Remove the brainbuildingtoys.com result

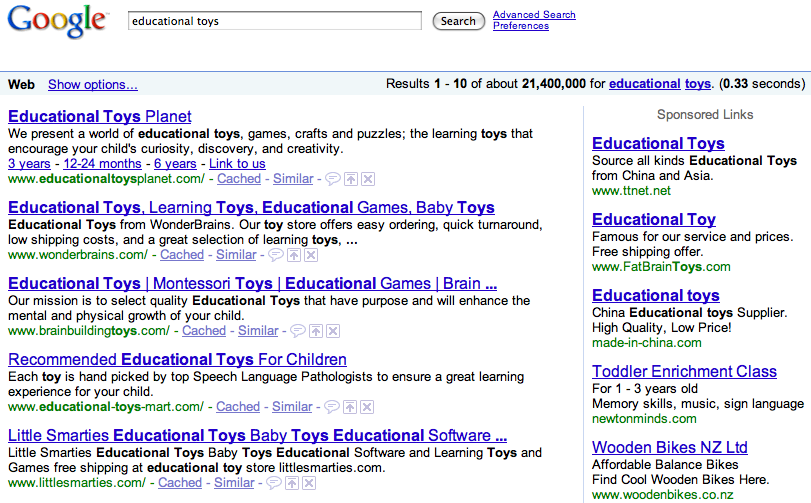coord(333,331)
